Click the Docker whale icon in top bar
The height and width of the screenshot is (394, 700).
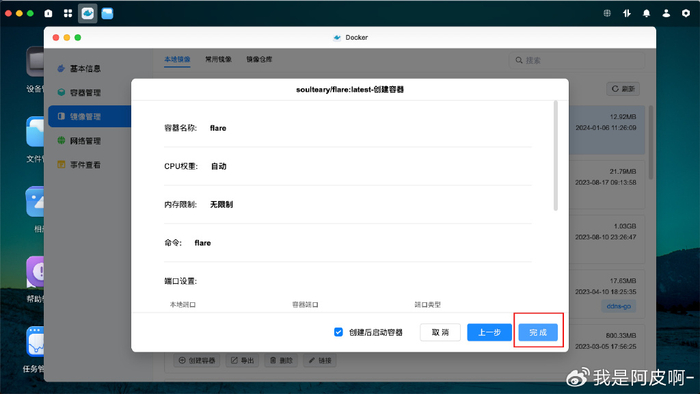(88, 13)
